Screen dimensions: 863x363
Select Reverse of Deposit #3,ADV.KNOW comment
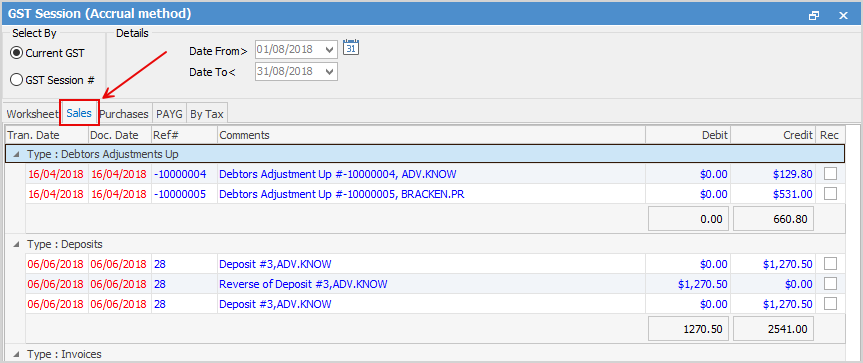[303, 284]
